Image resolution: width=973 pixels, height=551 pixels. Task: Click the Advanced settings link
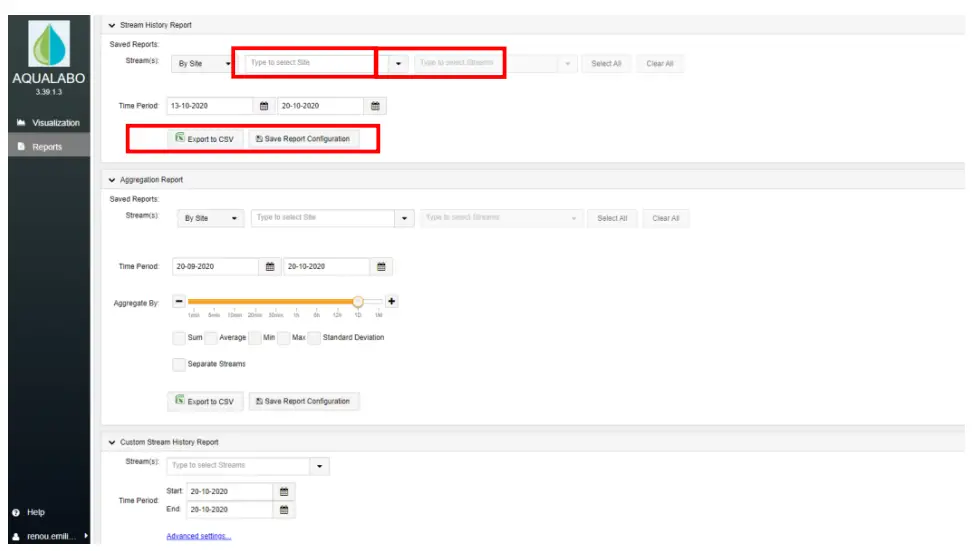[x=199, y=537]
